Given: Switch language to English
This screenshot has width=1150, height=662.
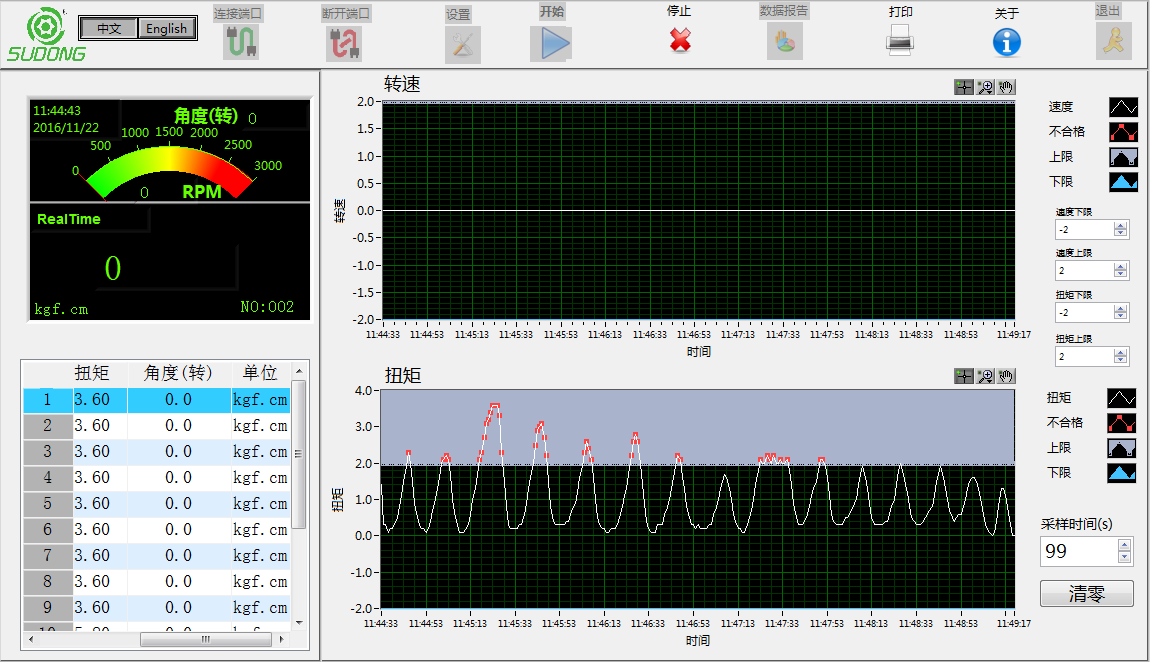Looking at the screenshot, I should click(x=166, y=28).
